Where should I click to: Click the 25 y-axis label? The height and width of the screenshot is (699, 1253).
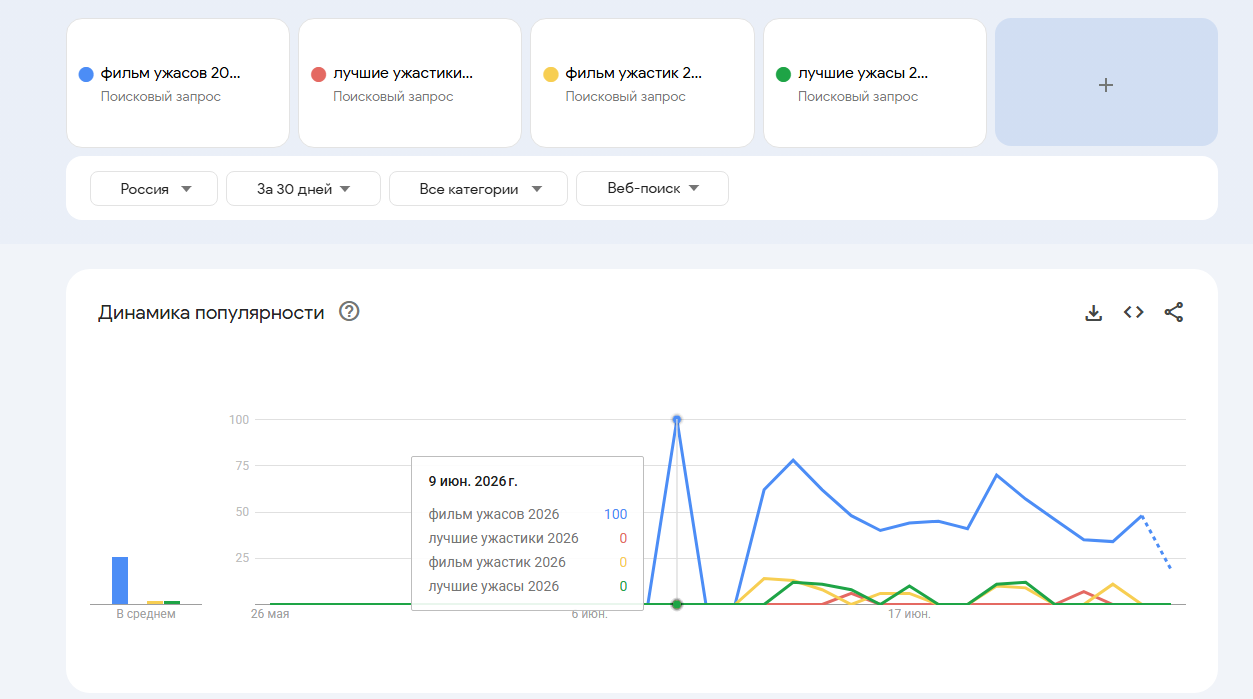241,557
